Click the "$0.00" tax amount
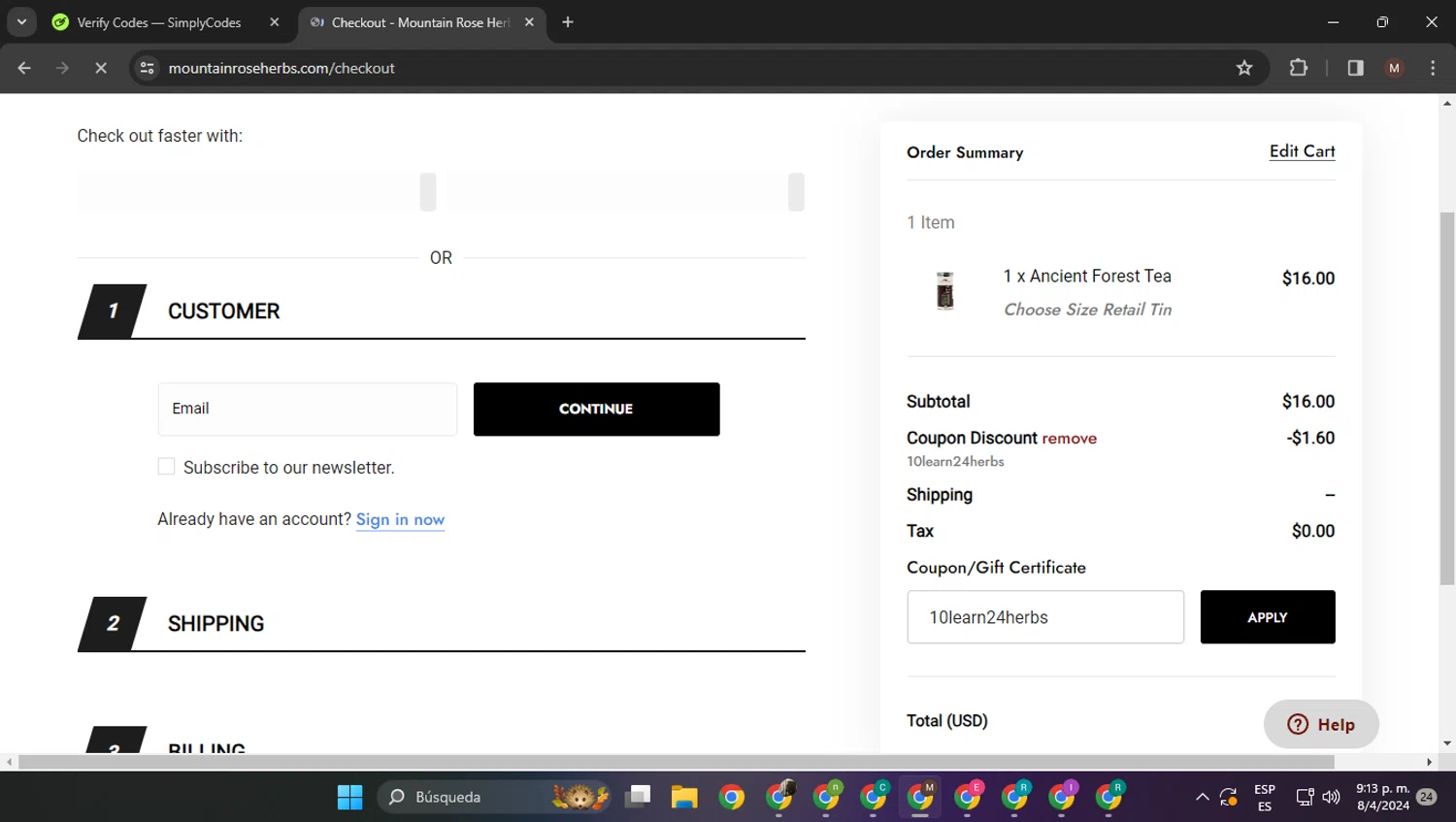 coord(1313,531)
